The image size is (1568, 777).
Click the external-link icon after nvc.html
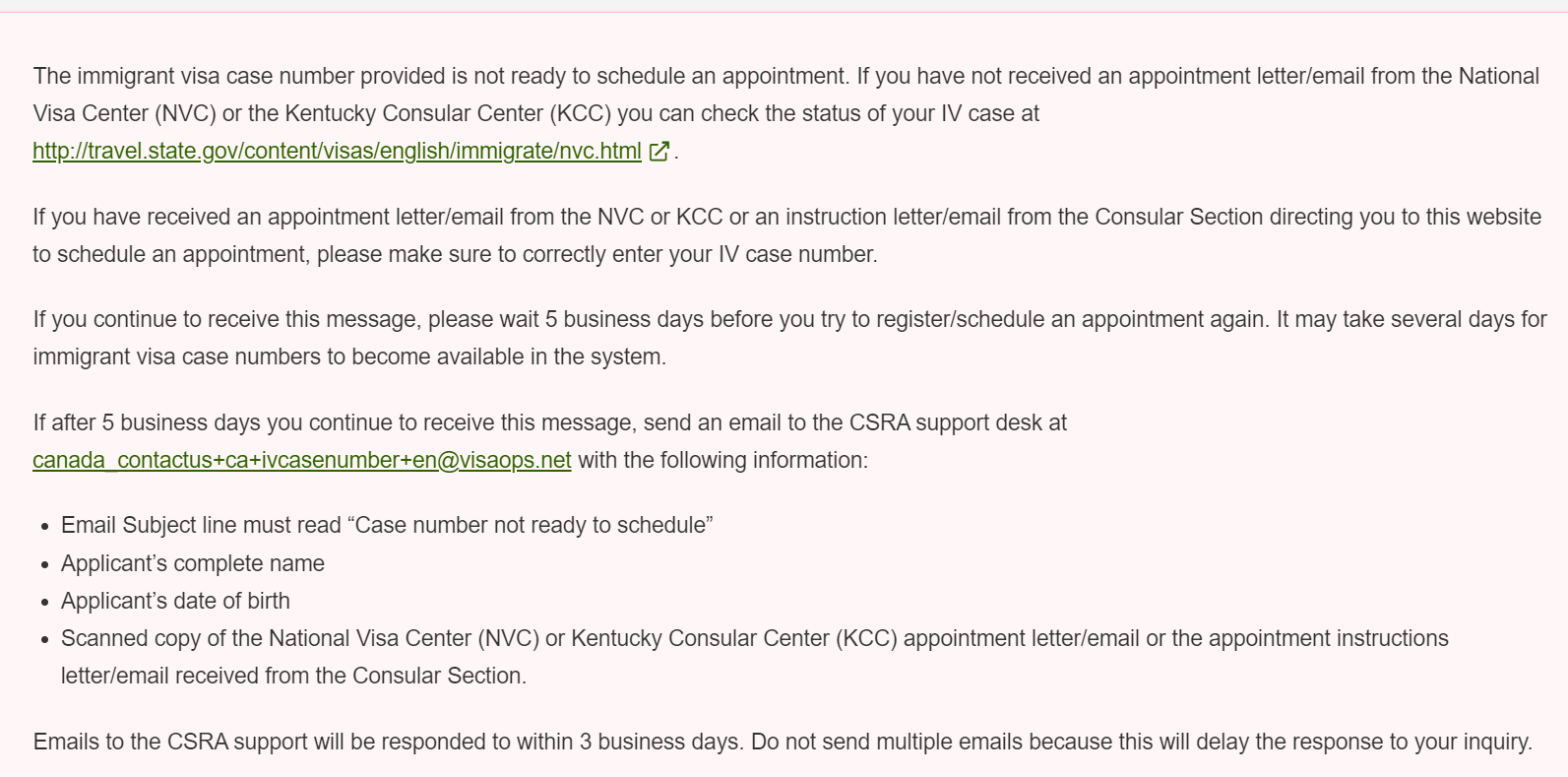click(659, 151)
